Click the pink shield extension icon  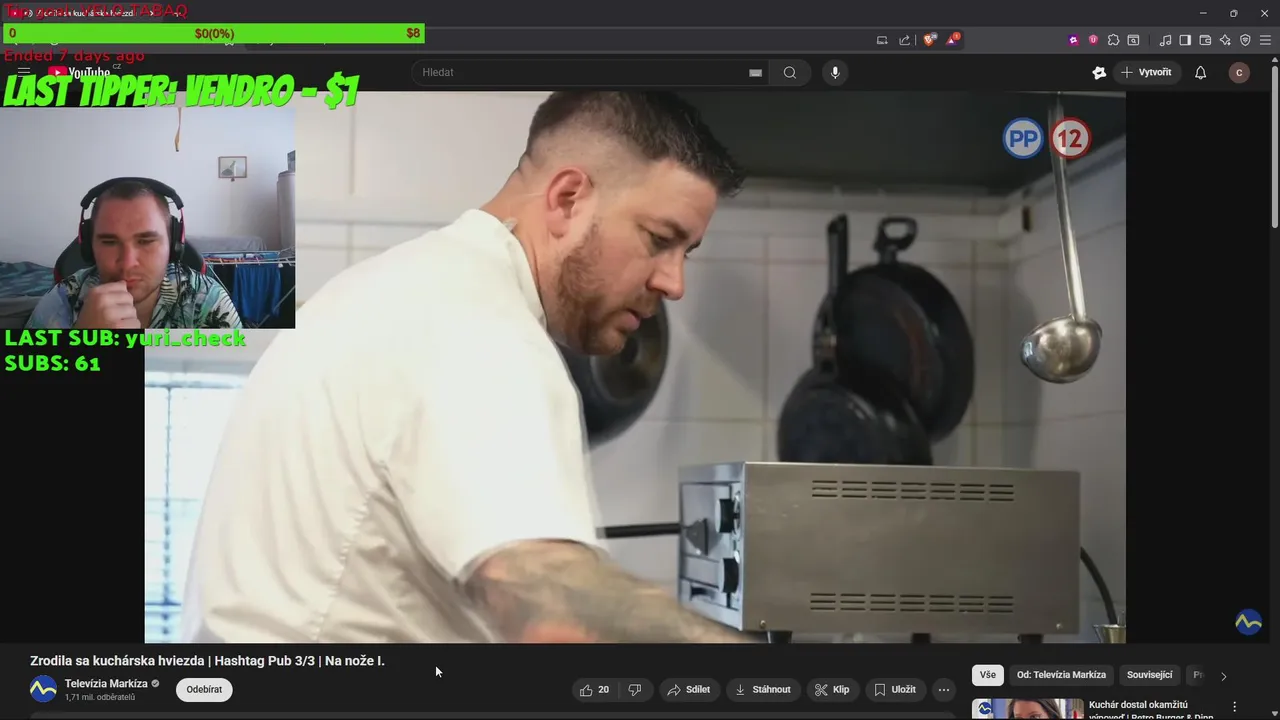[x=1093, y=40]
